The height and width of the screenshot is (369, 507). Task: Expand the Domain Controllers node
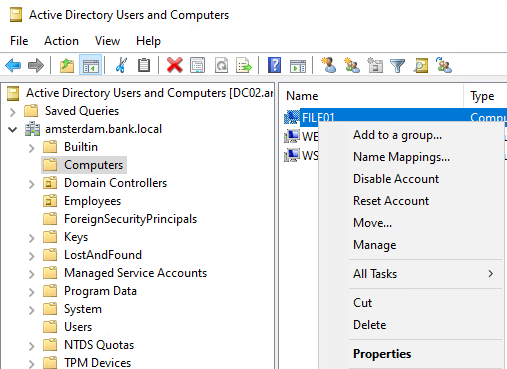(31, 184)
